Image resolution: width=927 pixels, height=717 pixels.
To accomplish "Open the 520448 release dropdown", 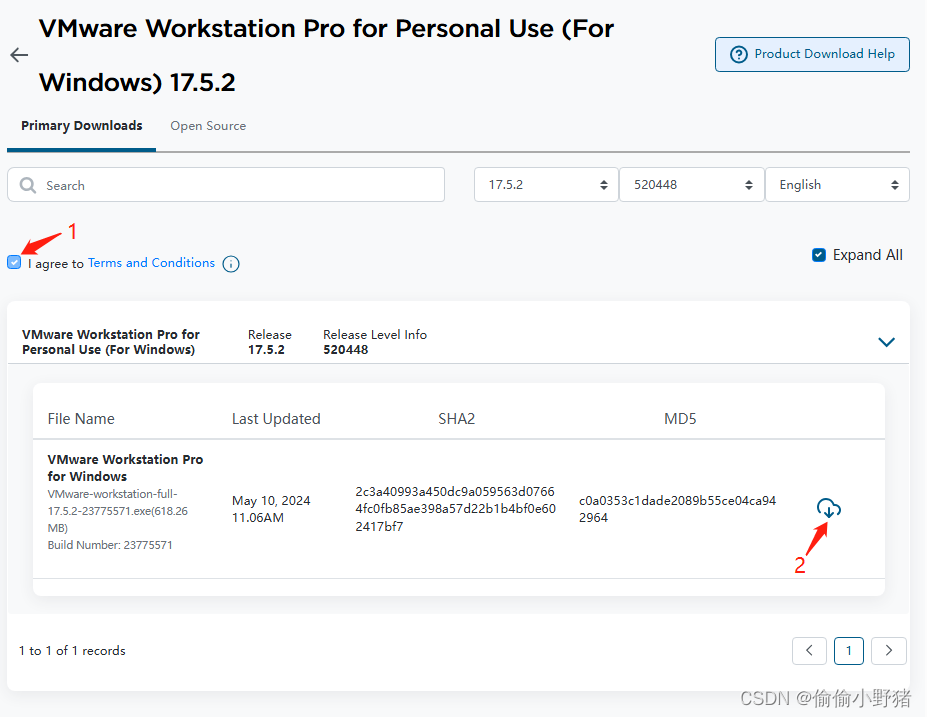I will (x=691, y=184).
